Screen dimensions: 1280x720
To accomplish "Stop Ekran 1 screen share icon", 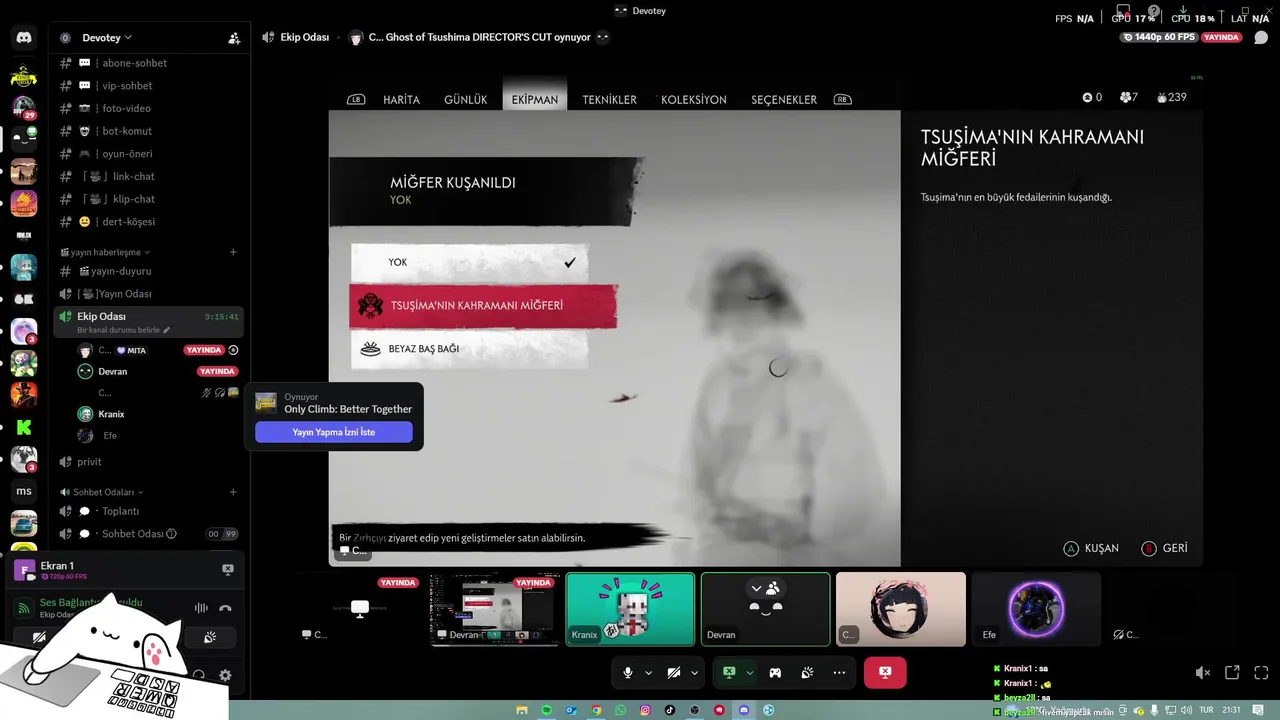I will (x=228, y=569).
